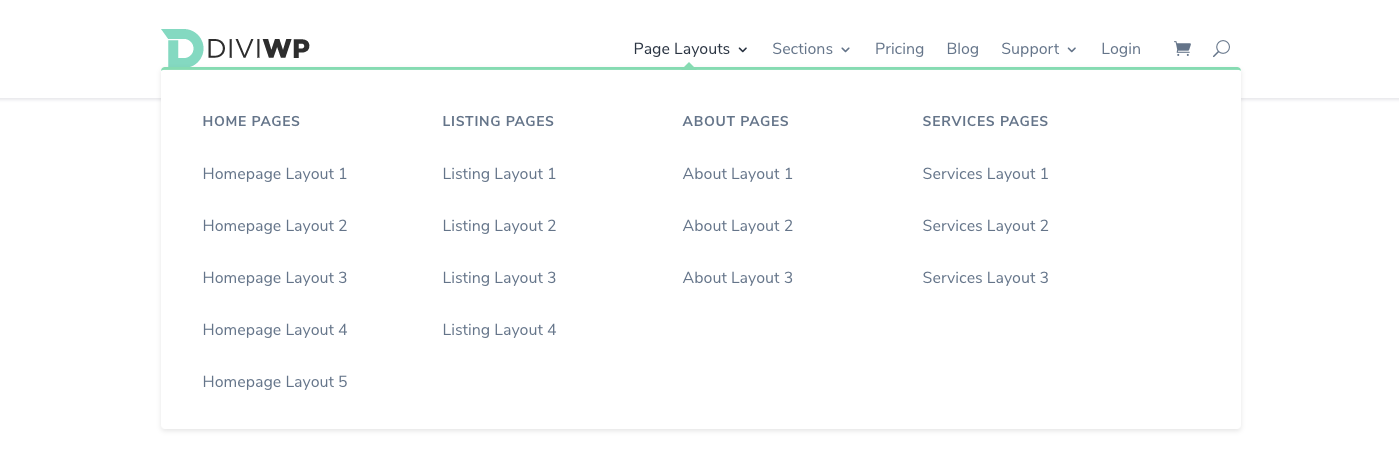Open Homepage Layout 1
This screenshot has height=455, width=1399.
[275, 174]
